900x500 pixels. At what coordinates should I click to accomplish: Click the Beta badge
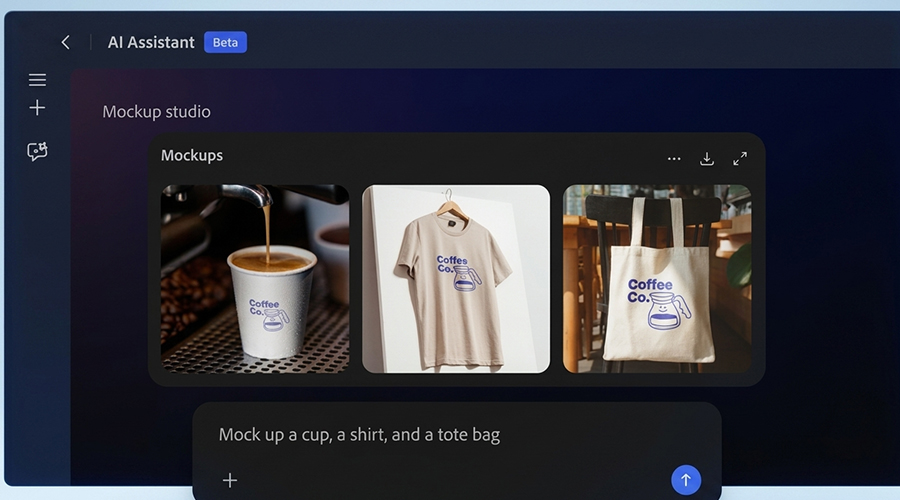click(225, 43)
